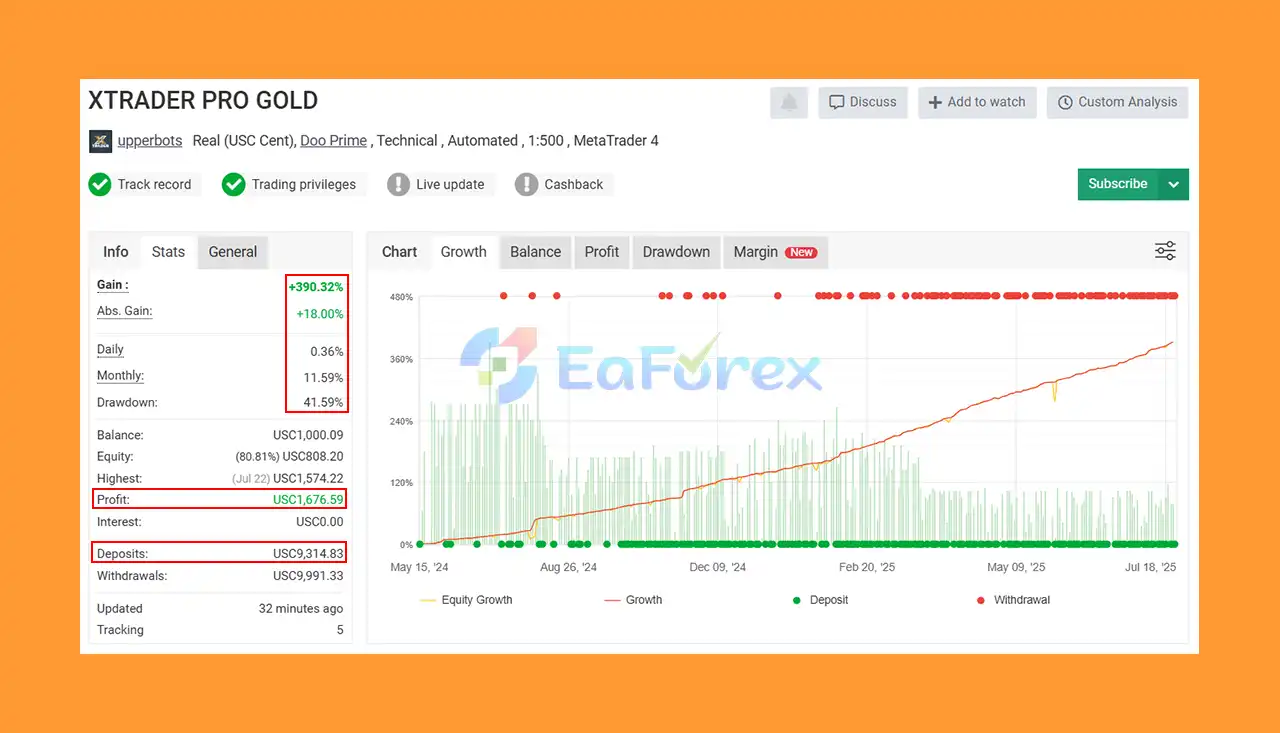Click the Daily label
This screenshot has height=733, width=1280.
(x=110, y=349)
